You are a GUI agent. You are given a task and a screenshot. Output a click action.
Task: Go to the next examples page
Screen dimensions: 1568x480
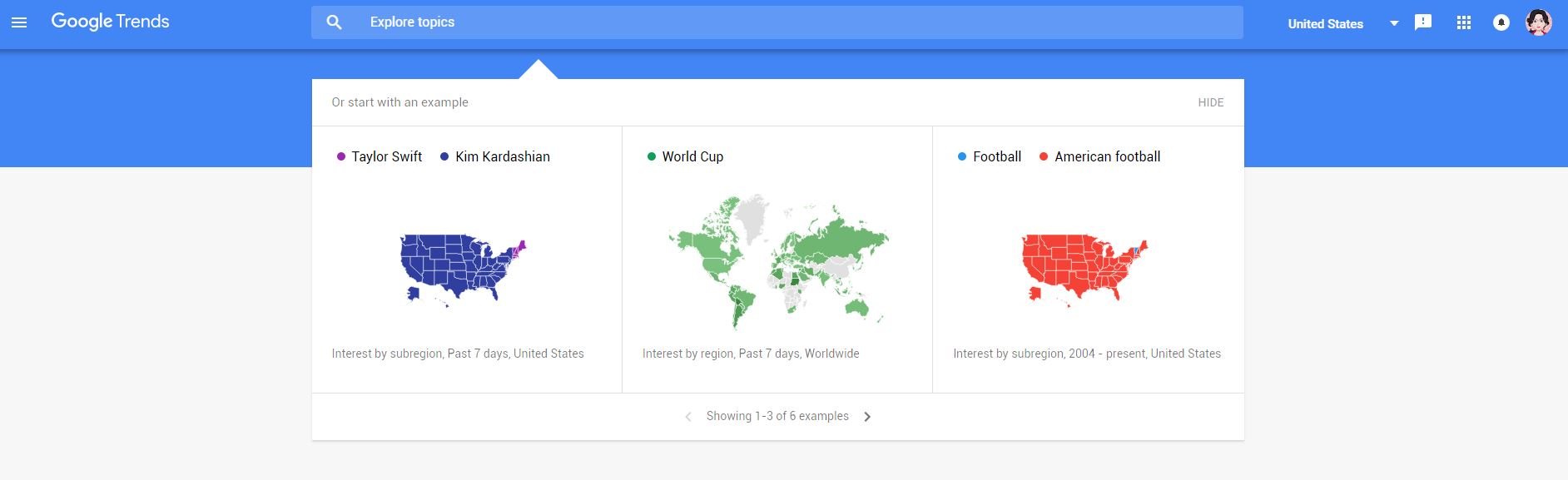tap(867, 417)
